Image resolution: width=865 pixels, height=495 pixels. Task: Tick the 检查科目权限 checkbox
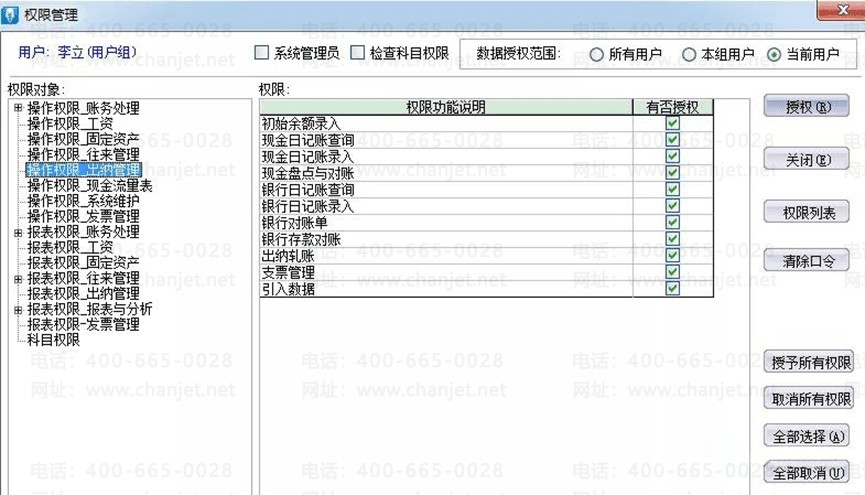[357, 53]
